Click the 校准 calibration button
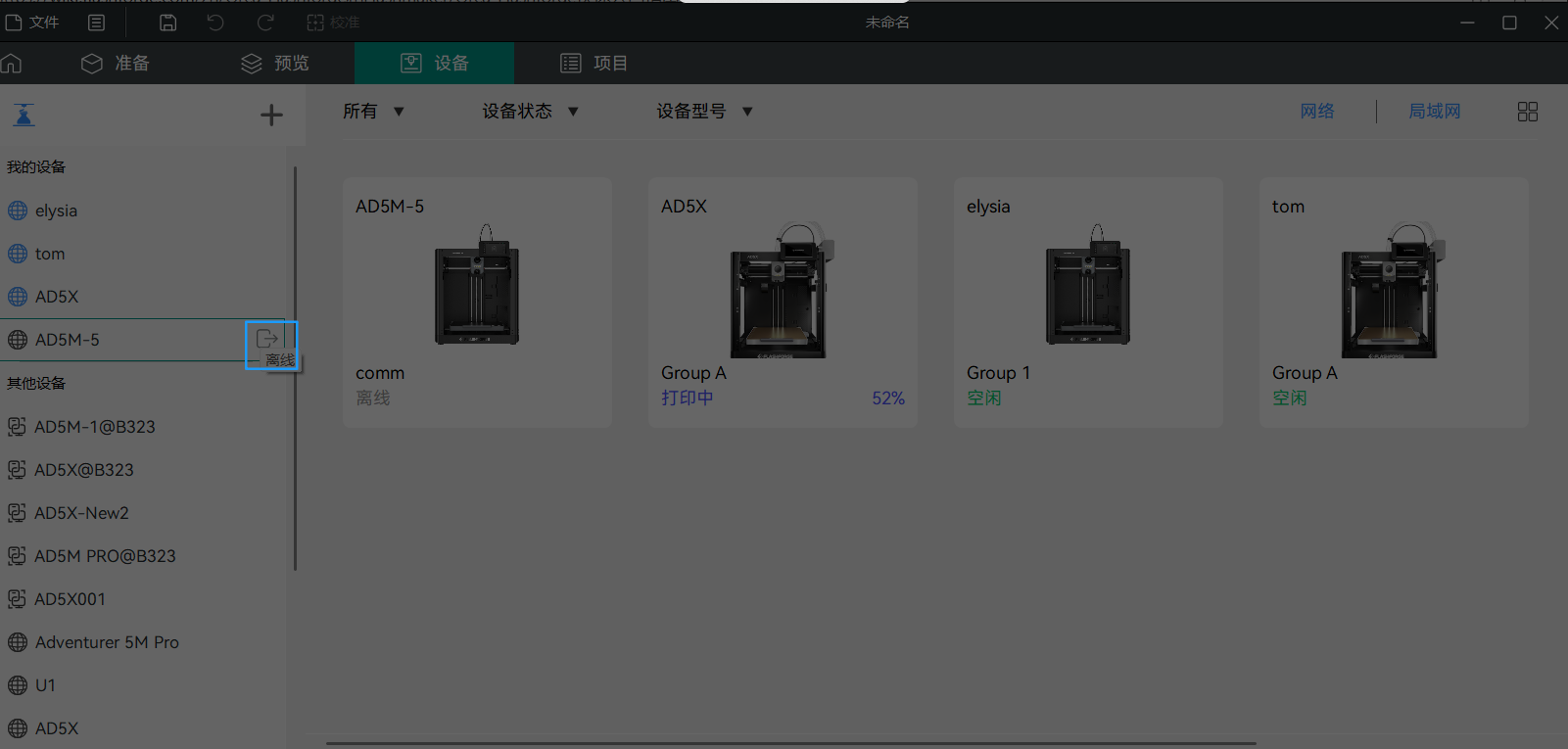This screenshot has height=749, width=1568. (333, 22)
